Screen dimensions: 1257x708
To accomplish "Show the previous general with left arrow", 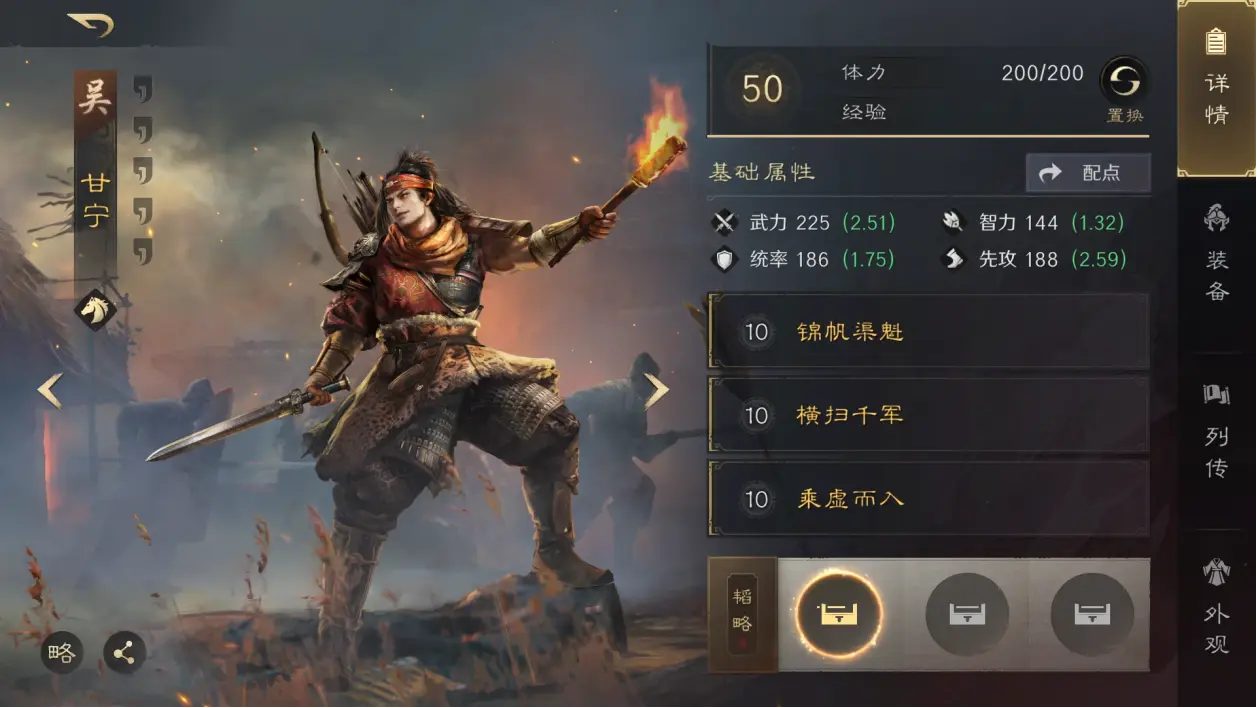I will tap(50, 390).
